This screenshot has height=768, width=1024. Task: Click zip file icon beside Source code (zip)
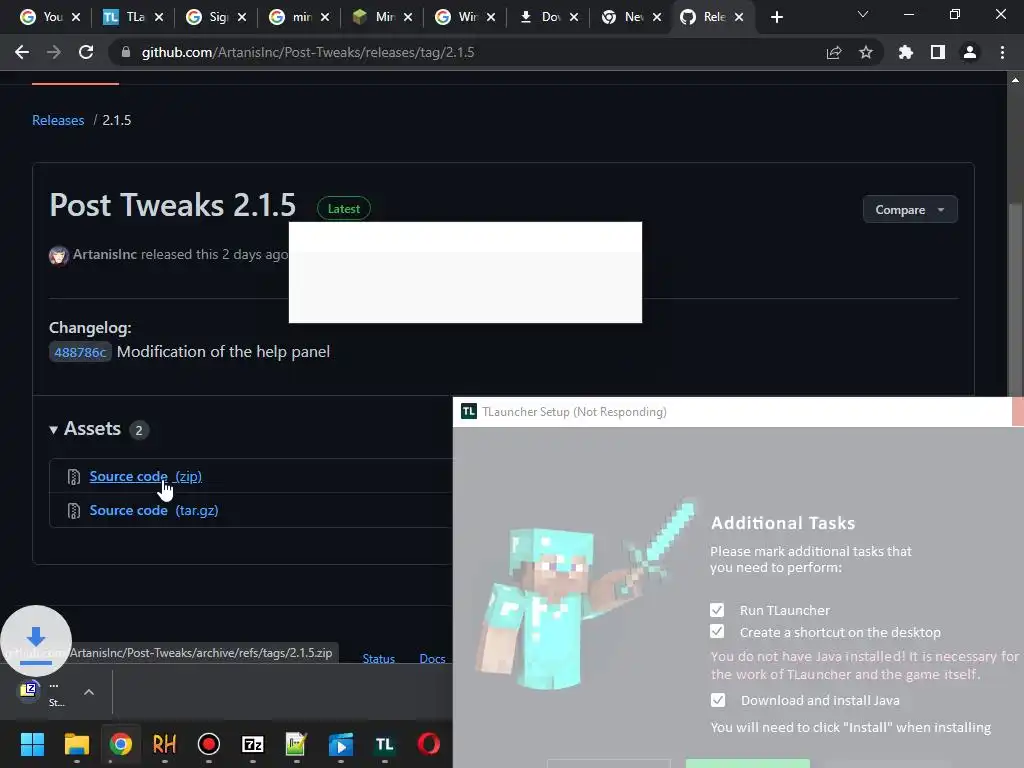tap(74, 477)
